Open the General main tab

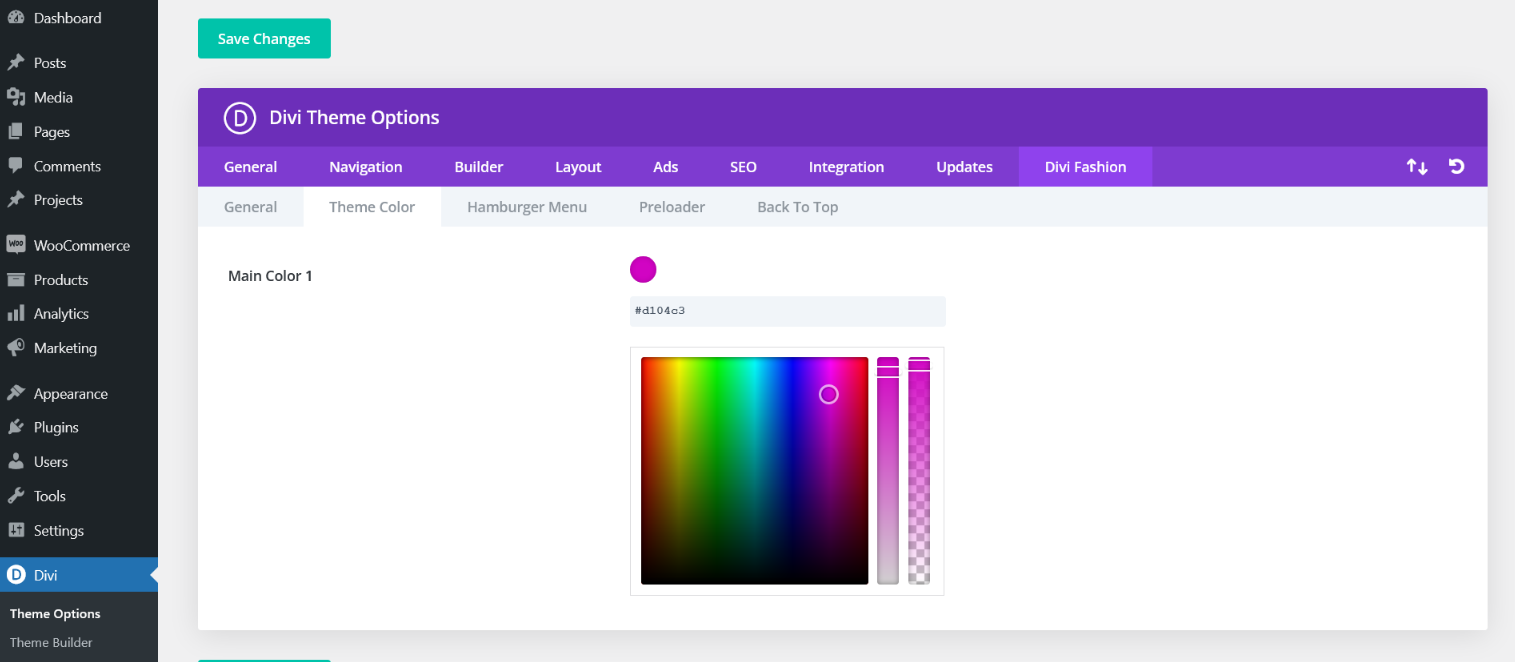(x=250, y=167)
